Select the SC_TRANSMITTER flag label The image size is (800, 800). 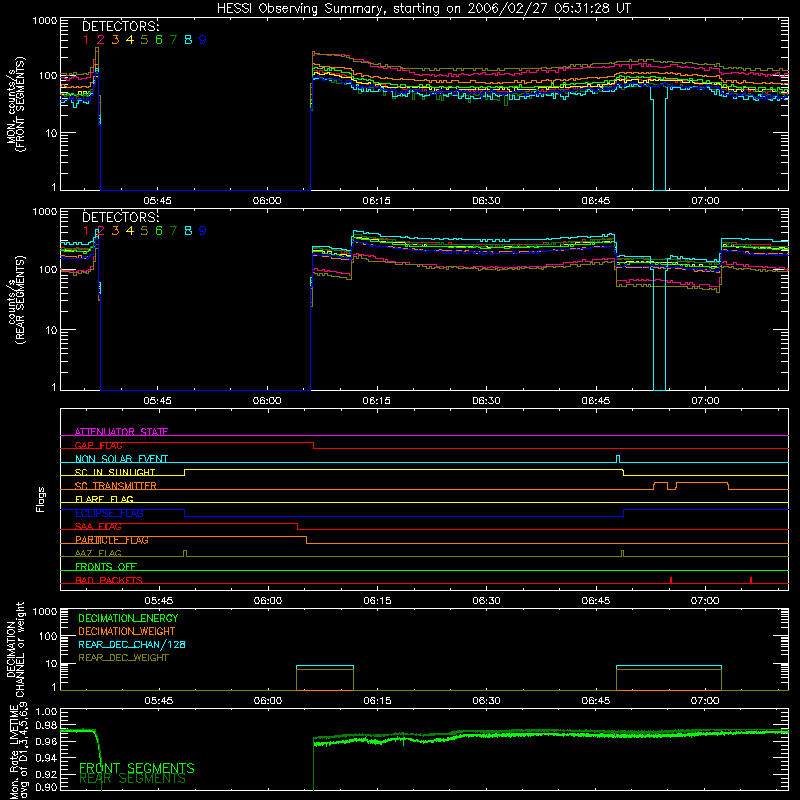tap(116, 486)
